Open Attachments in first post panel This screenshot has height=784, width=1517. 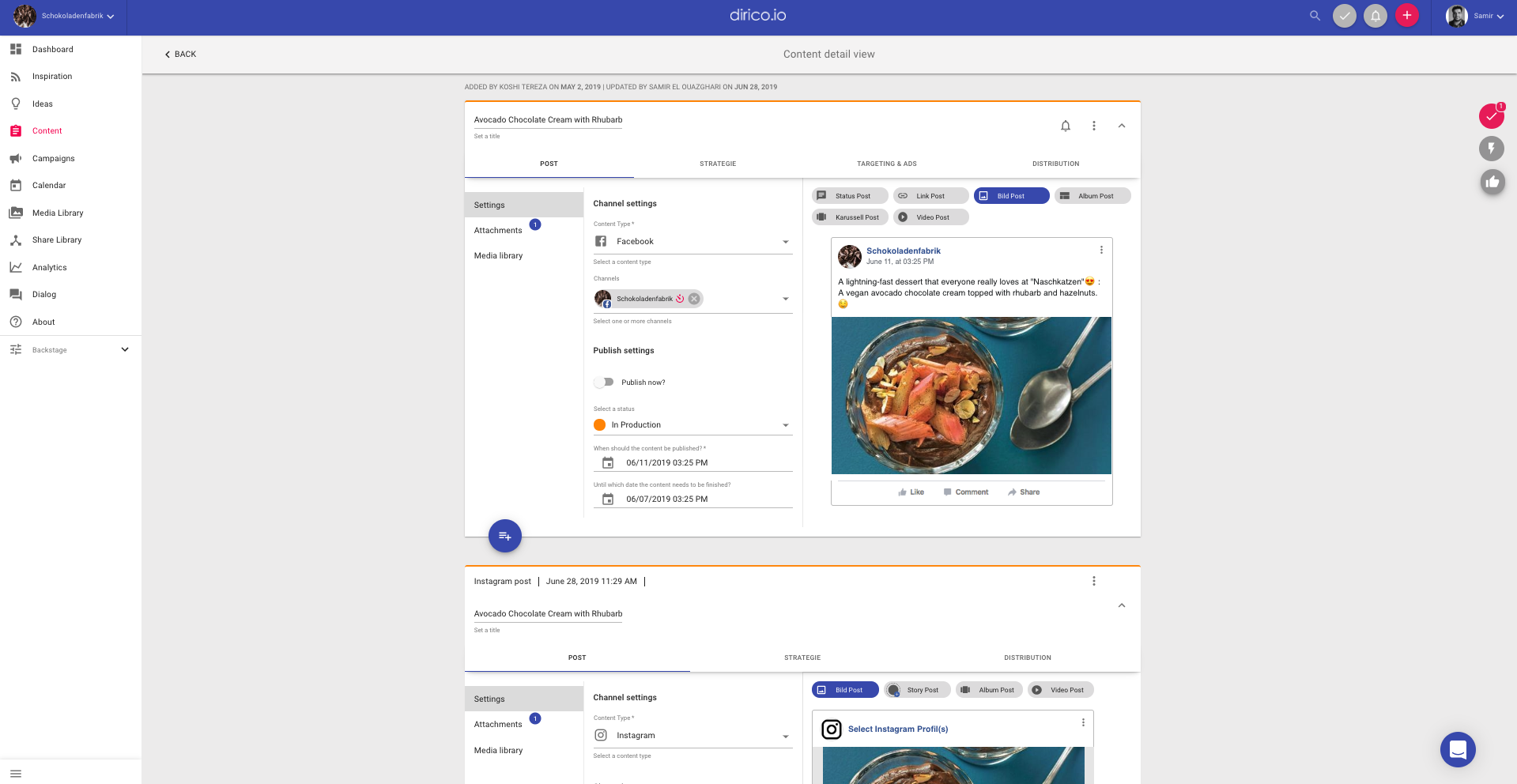pos(498,231)
